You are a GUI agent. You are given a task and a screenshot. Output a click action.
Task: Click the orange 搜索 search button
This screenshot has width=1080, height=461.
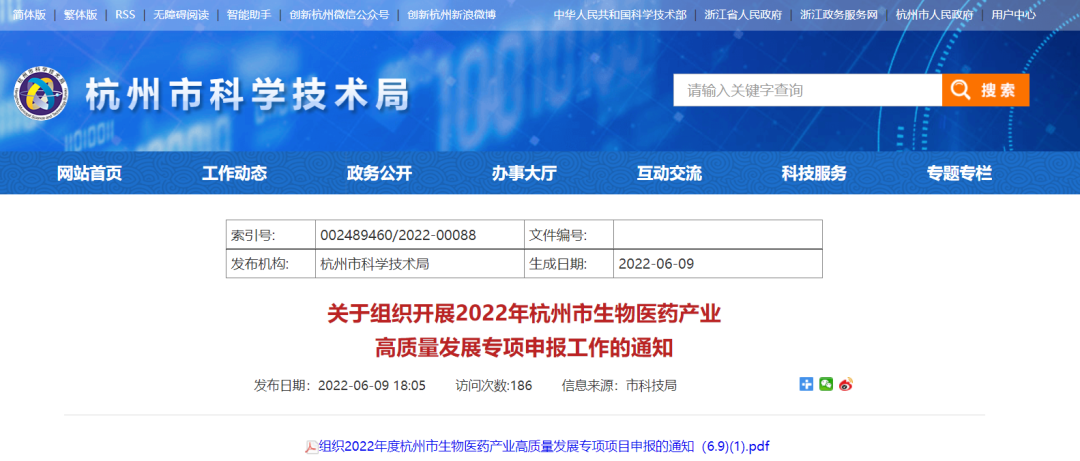tap(986, 90)
